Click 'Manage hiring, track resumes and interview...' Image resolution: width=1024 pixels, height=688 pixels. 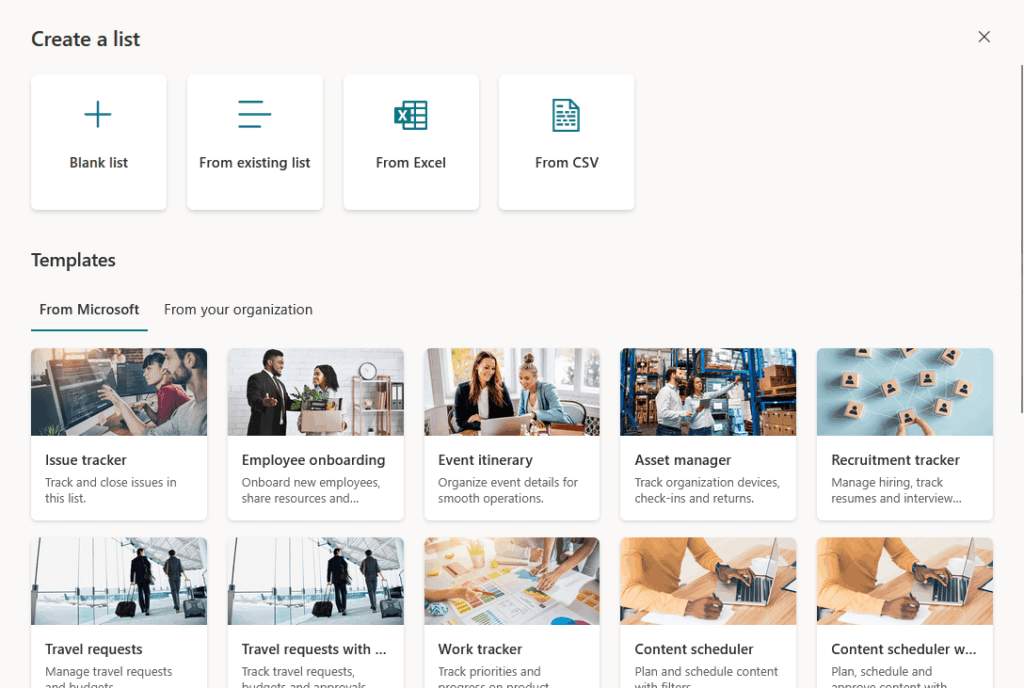896,490
